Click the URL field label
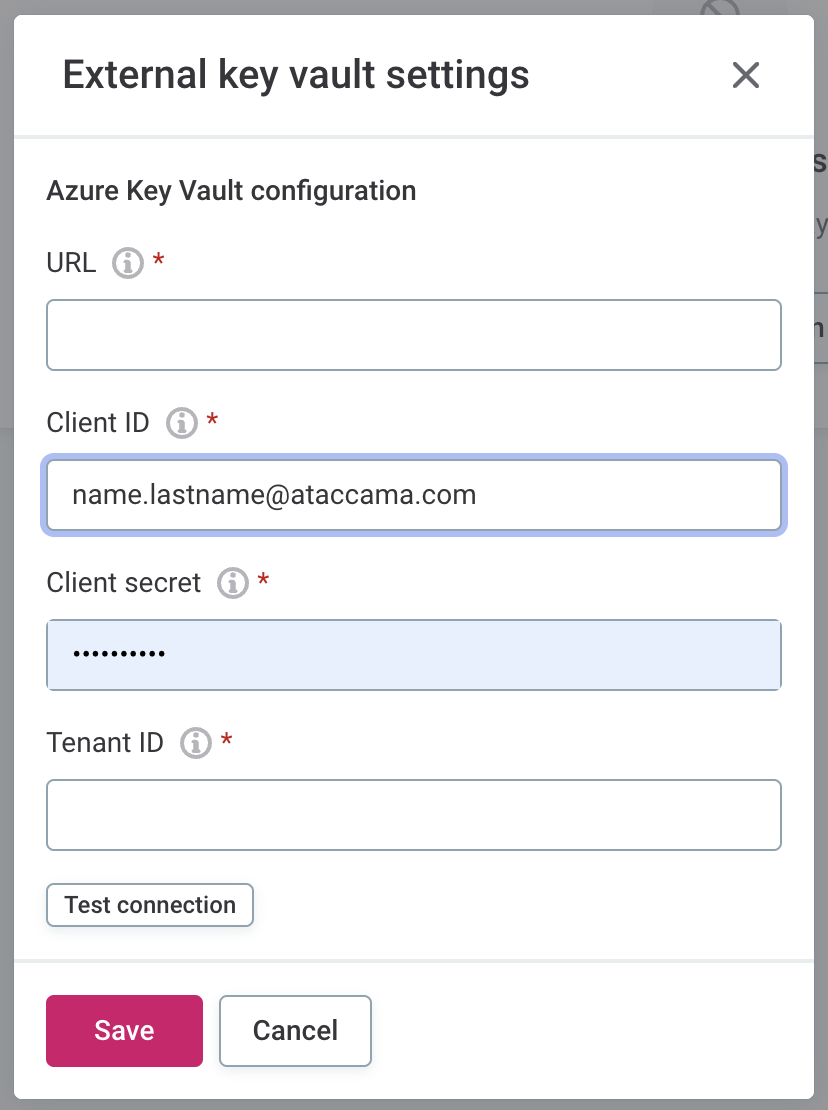Screen dimensions: 828x1110 pyautogui.click(x=71, y=263)
